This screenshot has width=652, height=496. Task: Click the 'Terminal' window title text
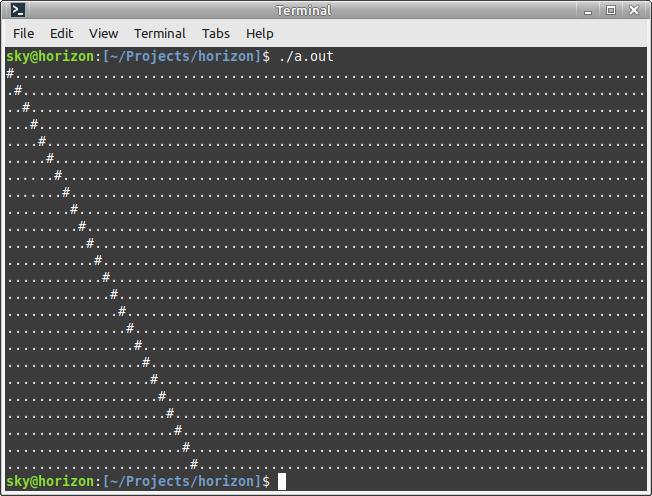click(x=304, y=10)
